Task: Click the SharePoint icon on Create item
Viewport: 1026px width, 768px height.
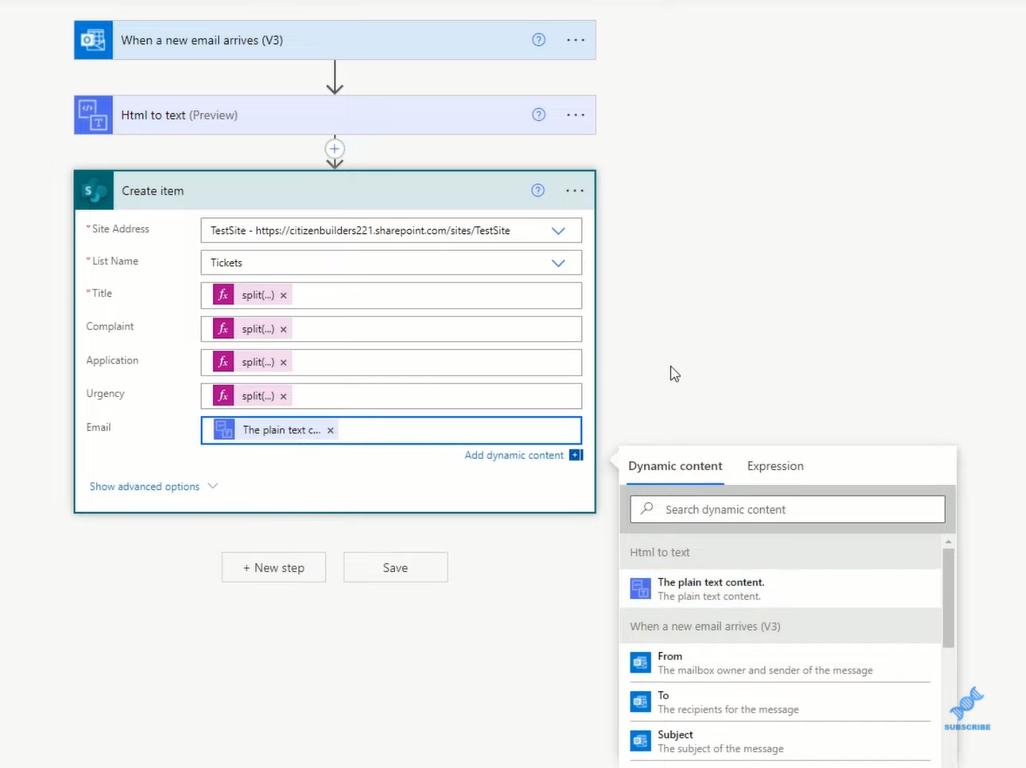Action: point(95,191)
